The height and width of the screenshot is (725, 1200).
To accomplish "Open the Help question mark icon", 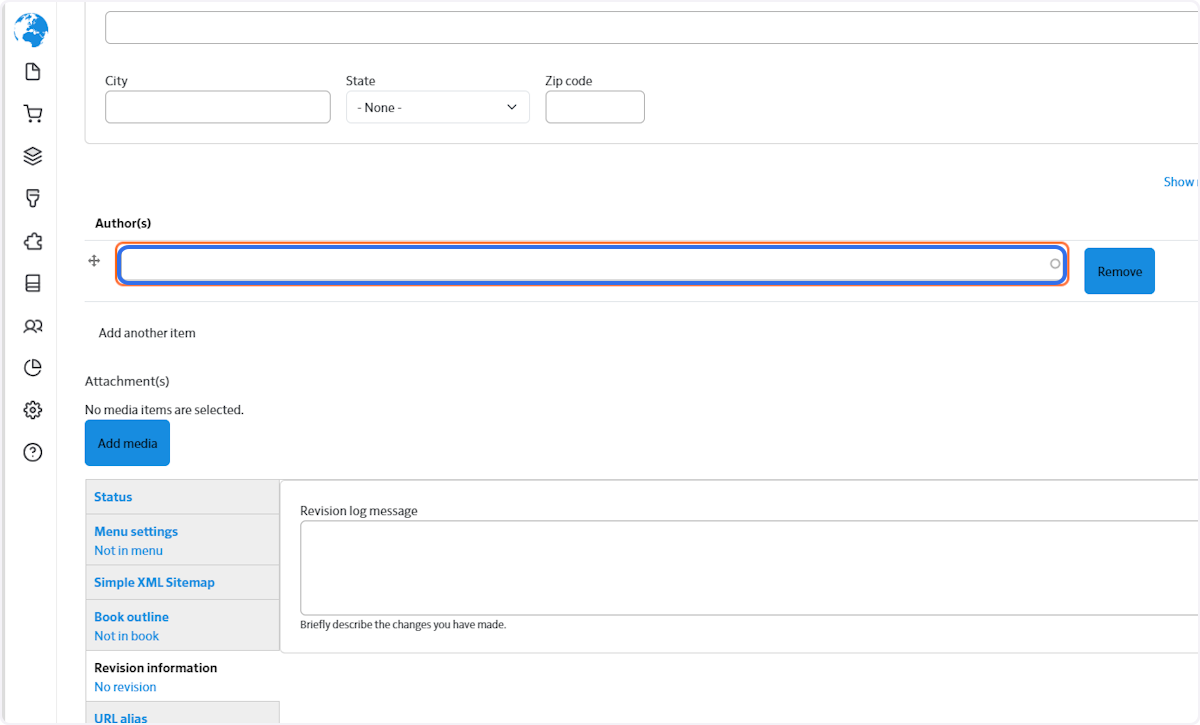I will pyautogui.click(x=33, y=453).
